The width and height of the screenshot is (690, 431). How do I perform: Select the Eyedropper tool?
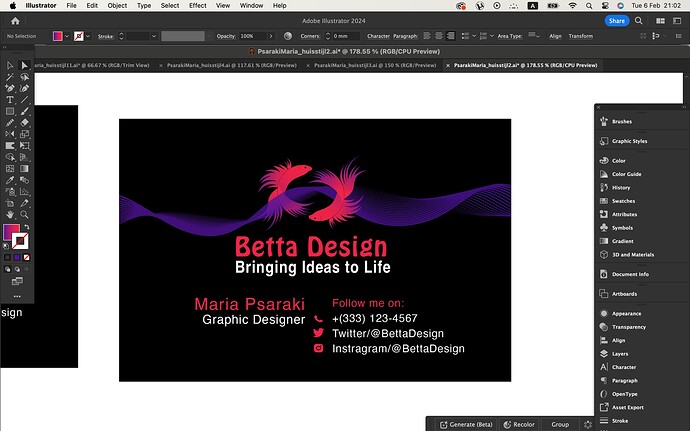point(10,180)
